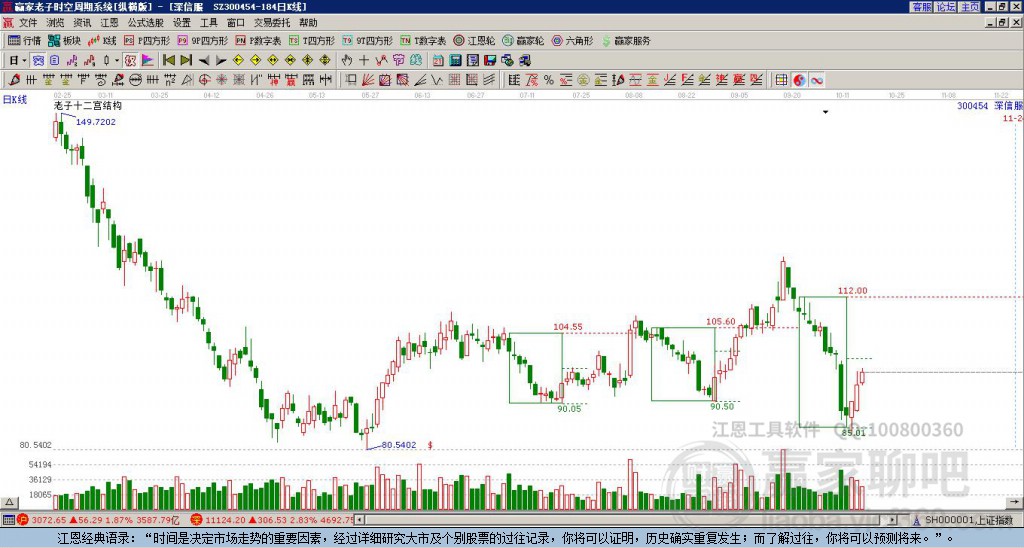The width and height of the screenshot is (1024, 548).
Task: Expand the candlestick style dropdown arrow
Action: [117, 61]
